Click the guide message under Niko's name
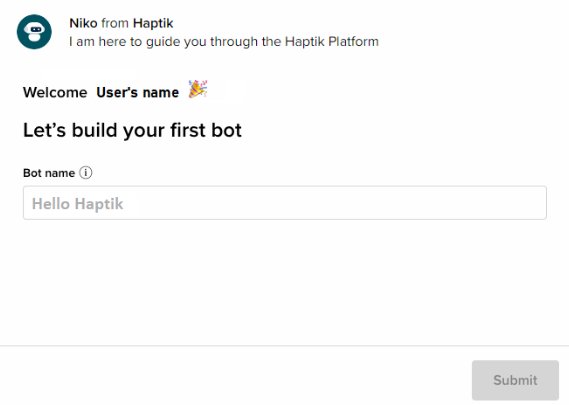 tap(224, 42)
